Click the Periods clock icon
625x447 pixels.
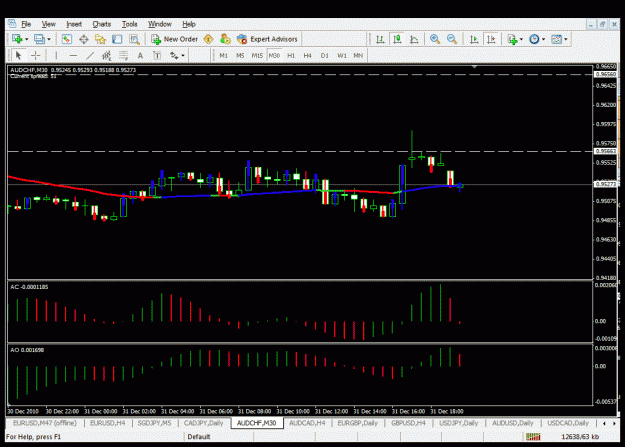534,39
